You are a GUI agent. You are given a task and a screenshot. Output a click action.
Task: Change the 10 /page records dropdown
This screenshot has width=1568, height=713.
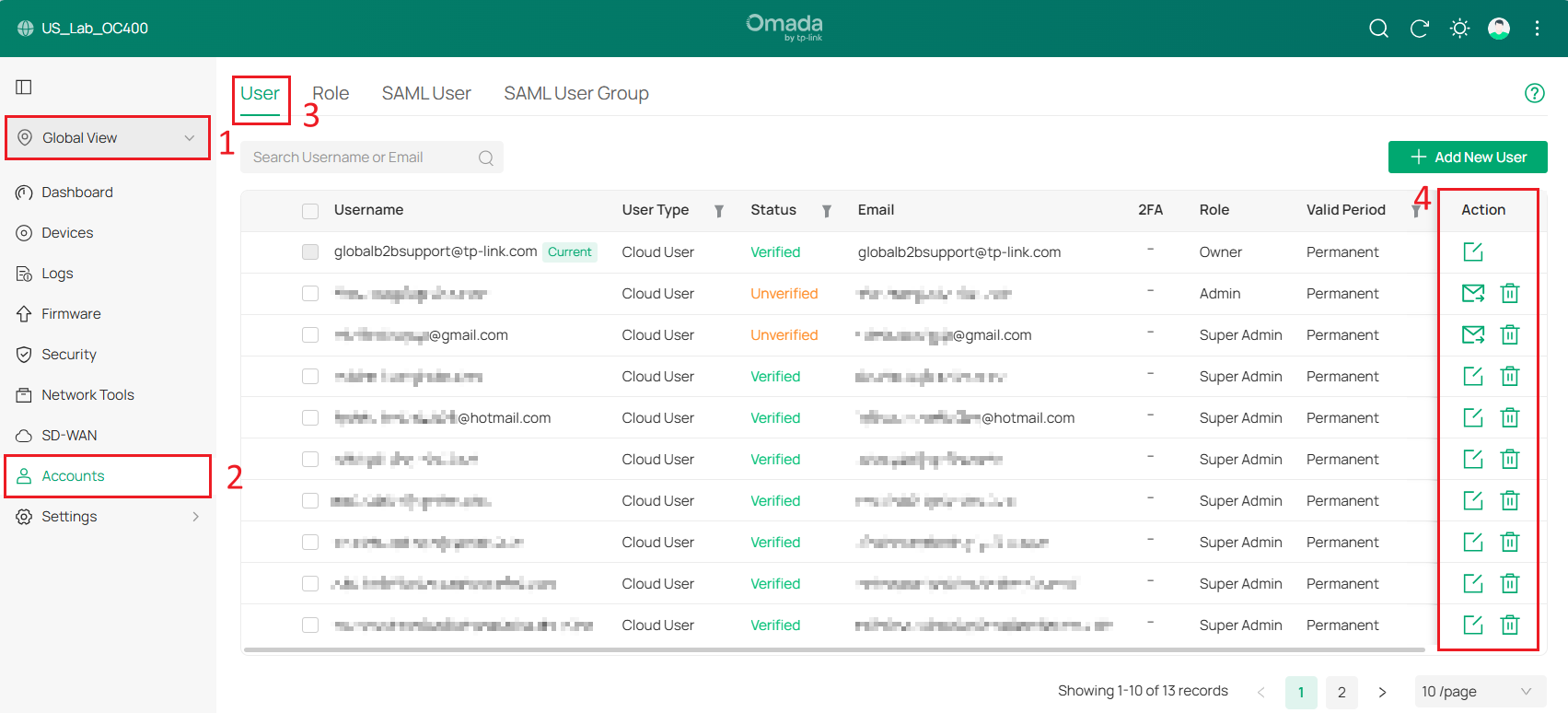pos(1480,692)
